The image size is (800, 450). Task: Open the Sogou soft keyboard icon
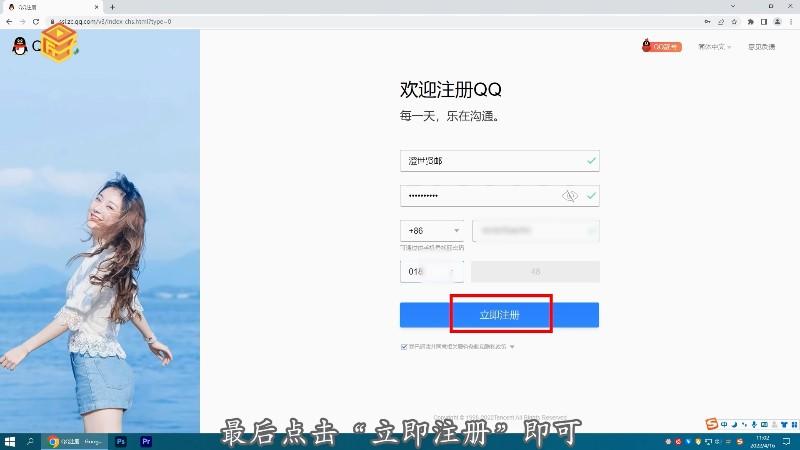pos(764,424)
